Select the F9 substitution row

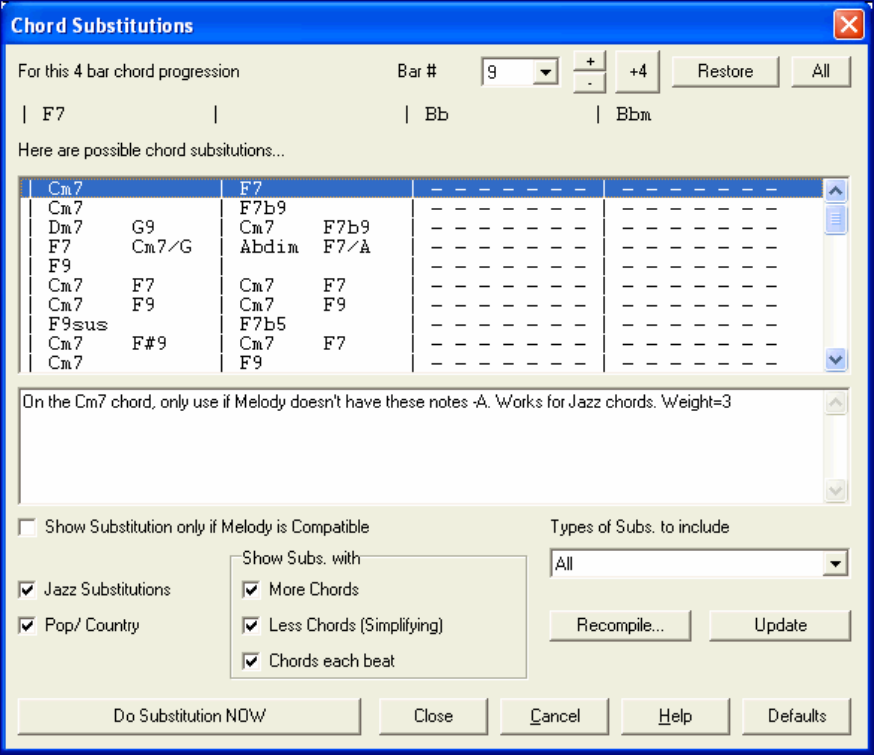click(x=422, y=266)
